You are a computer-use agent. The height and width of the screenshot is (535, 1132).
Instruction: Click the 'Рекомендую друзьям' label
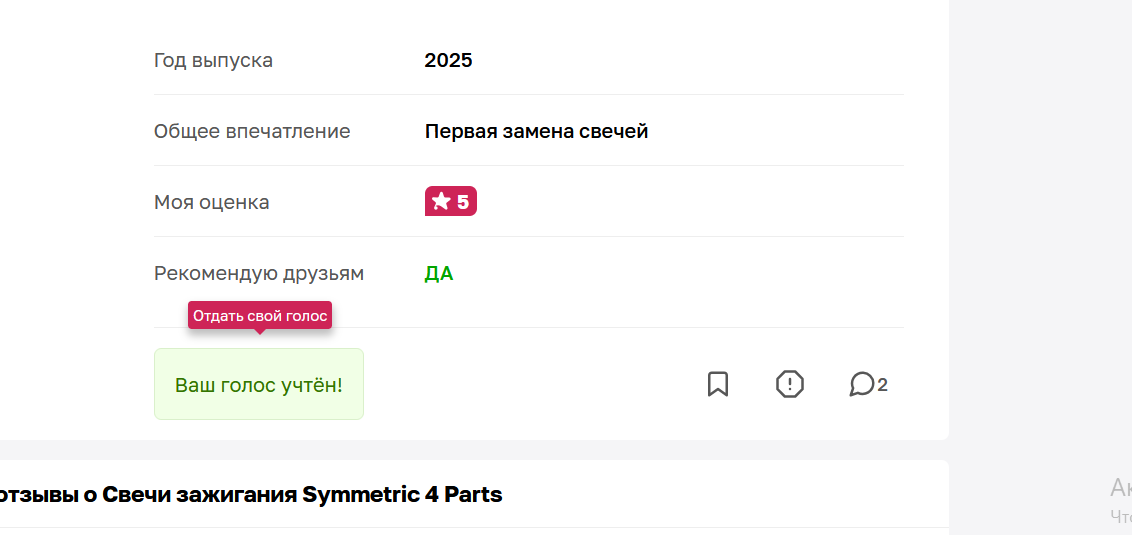pyautogui.click(x=259, y=274)
